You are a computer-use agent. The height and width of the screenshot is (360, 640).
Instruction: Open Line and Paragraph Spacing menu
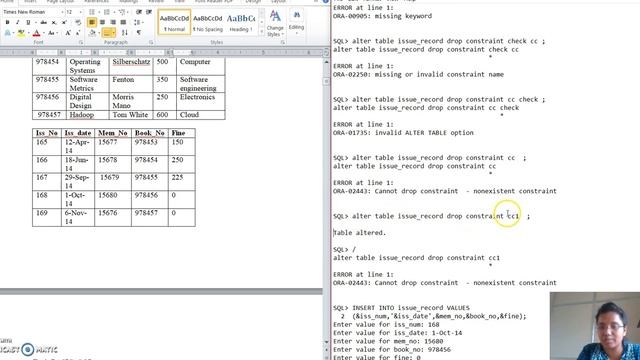pos(138,22)
